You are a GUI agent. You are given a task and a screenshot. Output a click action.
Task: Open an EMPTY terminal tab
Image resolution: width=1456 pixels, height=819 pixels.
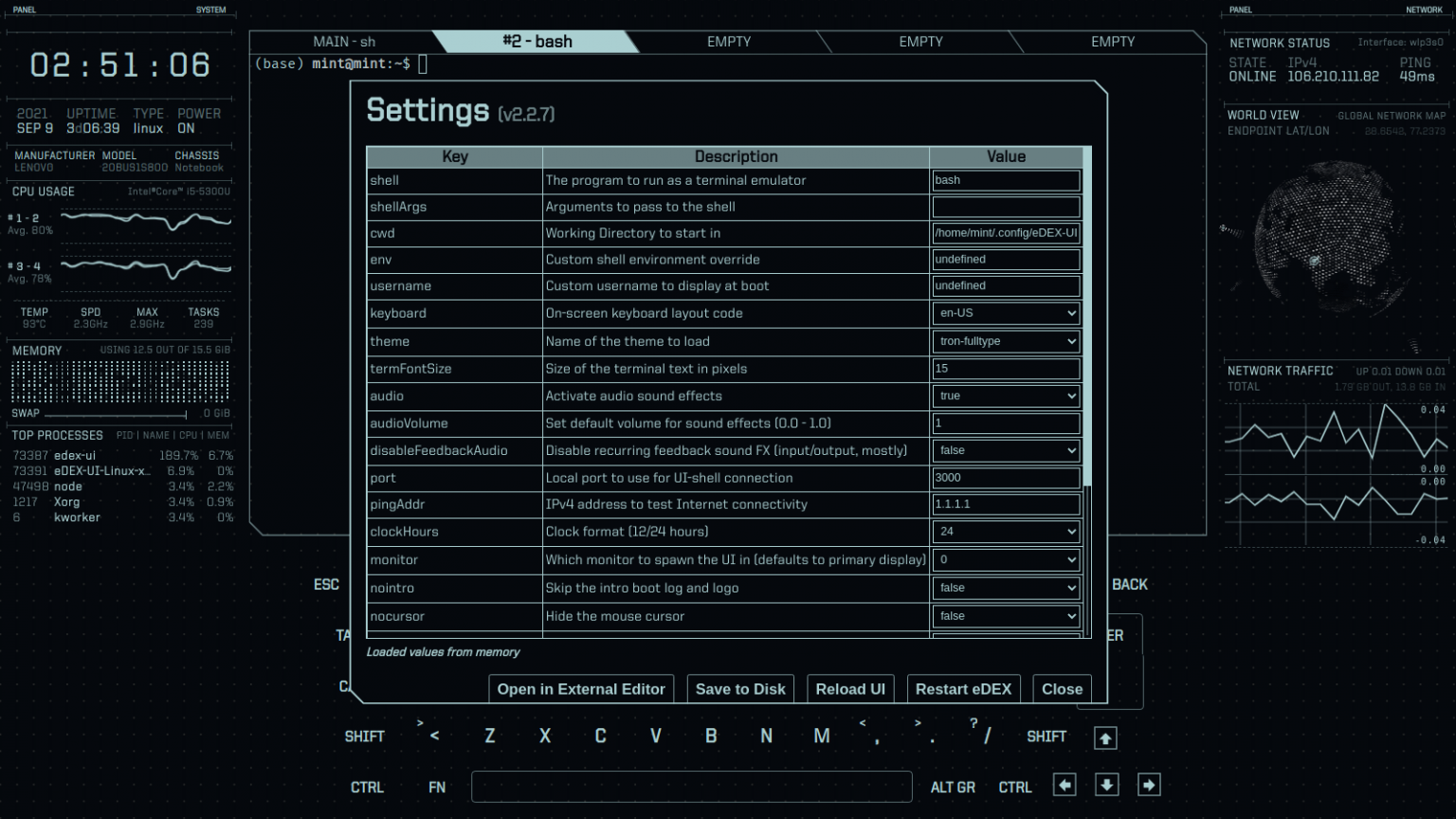[726, 41]
